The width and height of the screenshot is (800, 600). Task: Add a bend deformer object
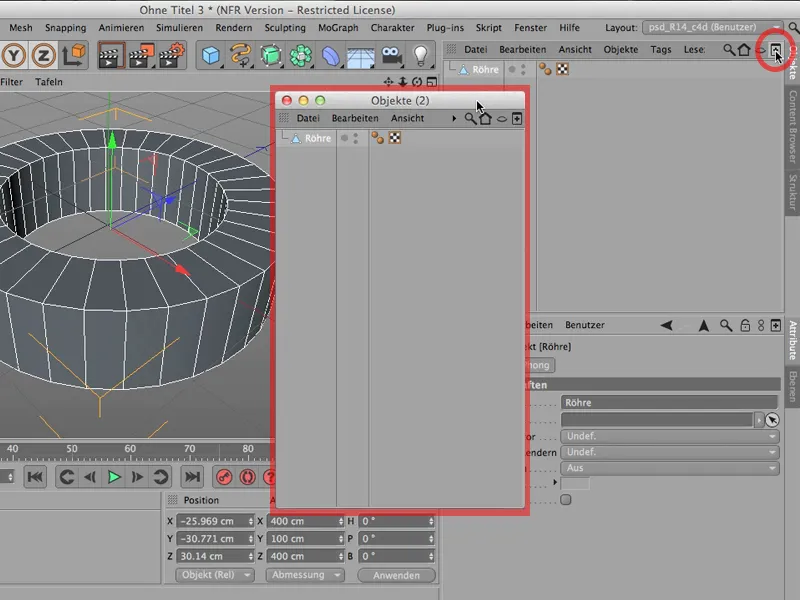click(x=331, y=56)
